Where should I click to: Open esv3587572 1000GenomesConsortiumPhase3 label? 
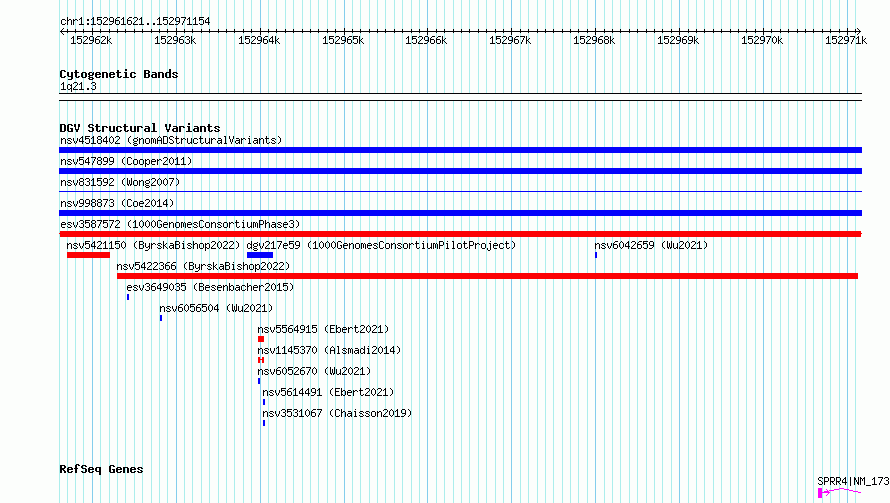[180, 224]
